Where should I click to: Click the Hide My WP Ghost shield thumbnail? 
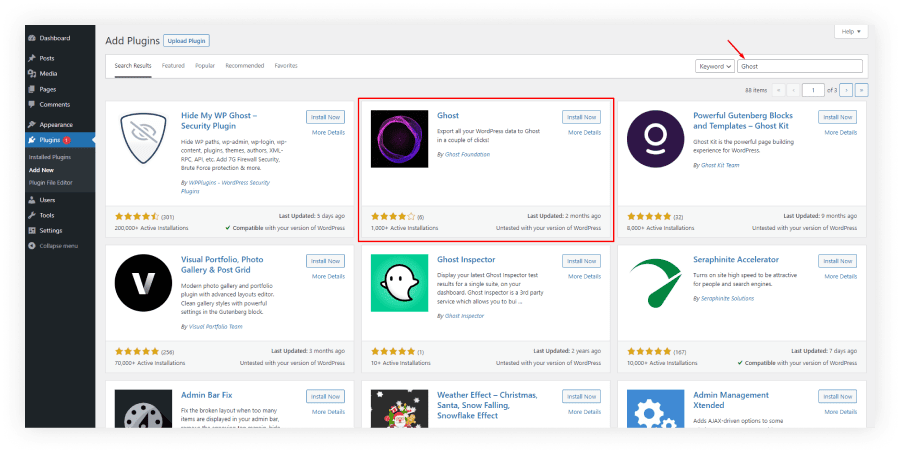(x=143, y=139)
